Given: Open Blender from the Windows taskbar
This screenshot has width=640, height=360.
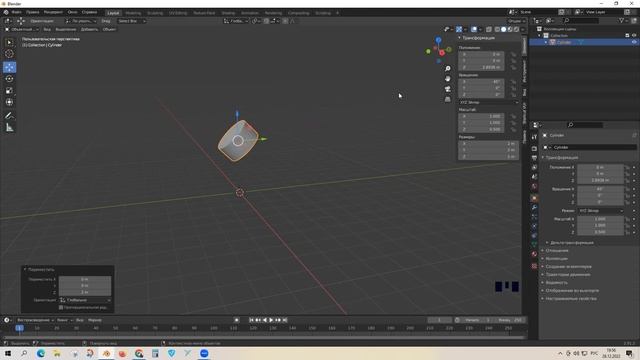Looking at the screenshot, I should [106, 353].
